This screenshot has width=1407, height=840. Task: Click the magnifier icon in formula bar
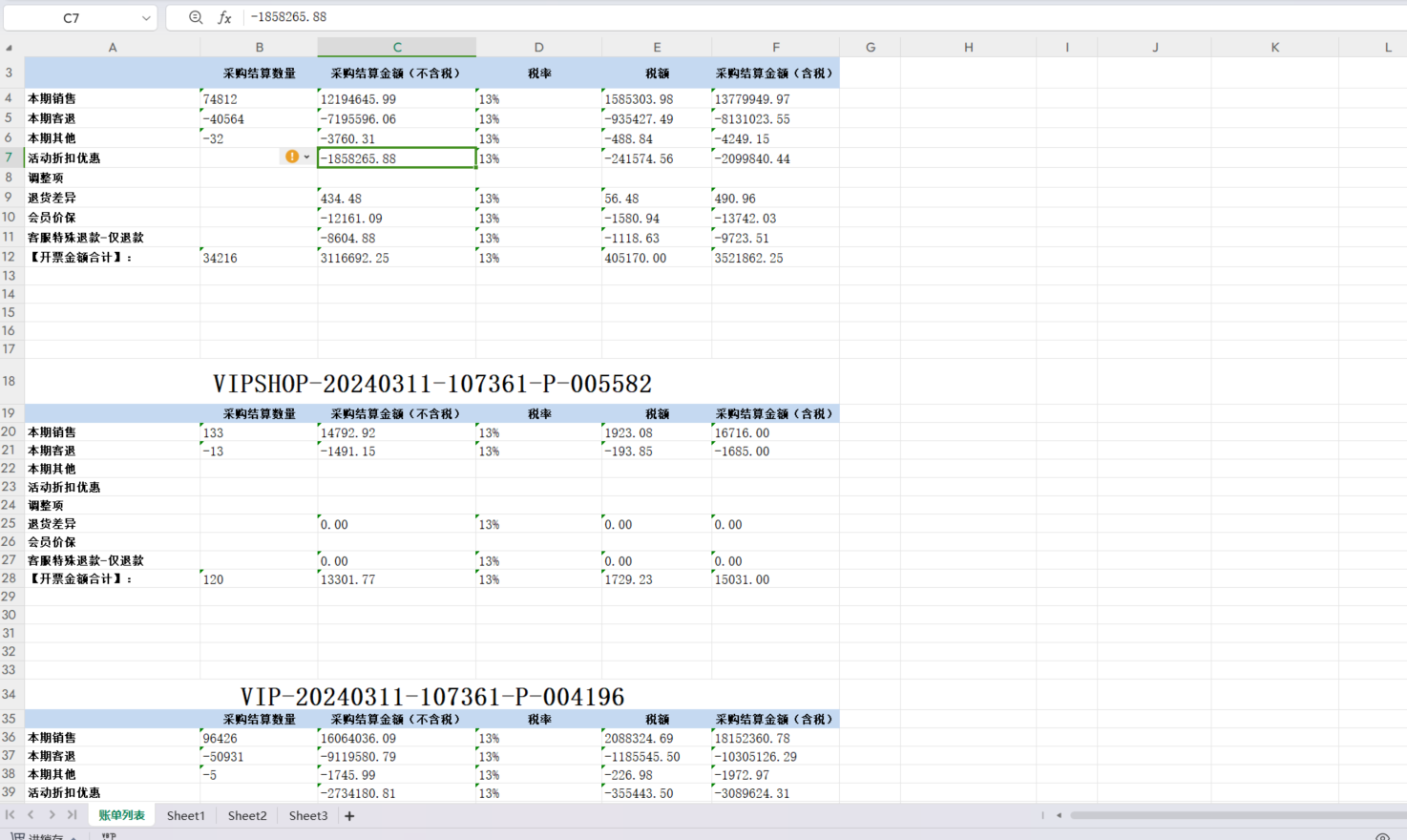196,17
